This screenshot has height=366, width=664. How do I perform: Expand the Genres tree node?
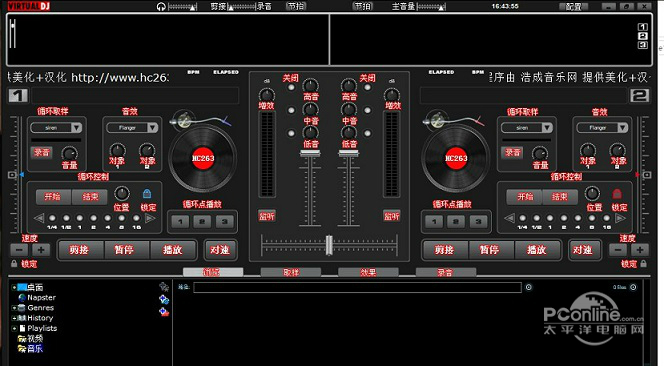[x=14, y=308]
